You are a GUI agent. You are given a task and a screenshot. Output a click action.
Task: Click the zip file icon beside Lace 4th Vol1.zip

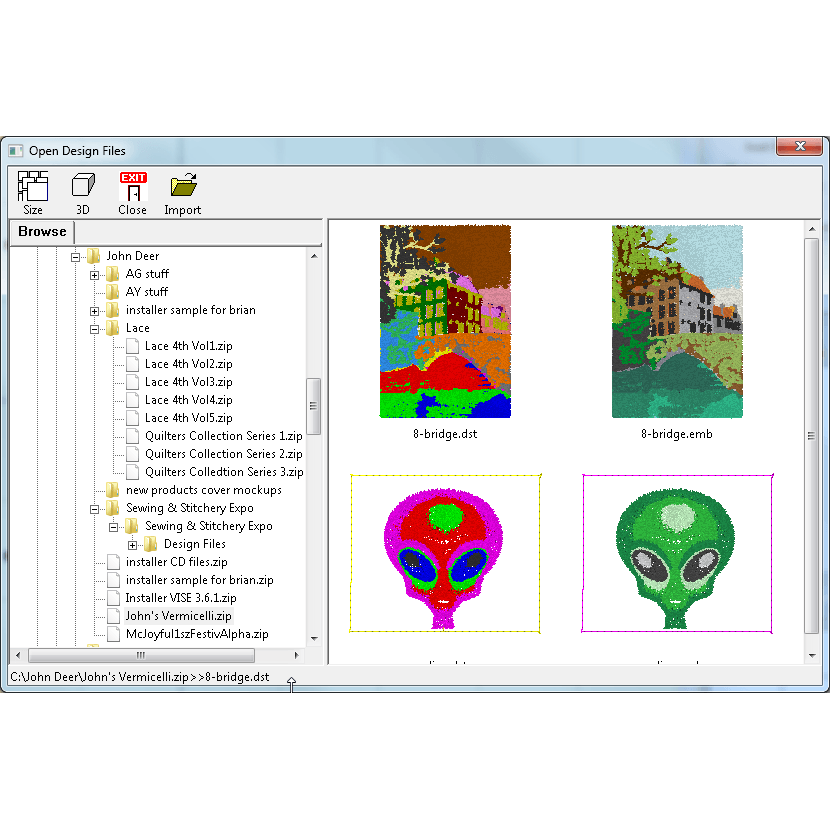coord(131,346)
